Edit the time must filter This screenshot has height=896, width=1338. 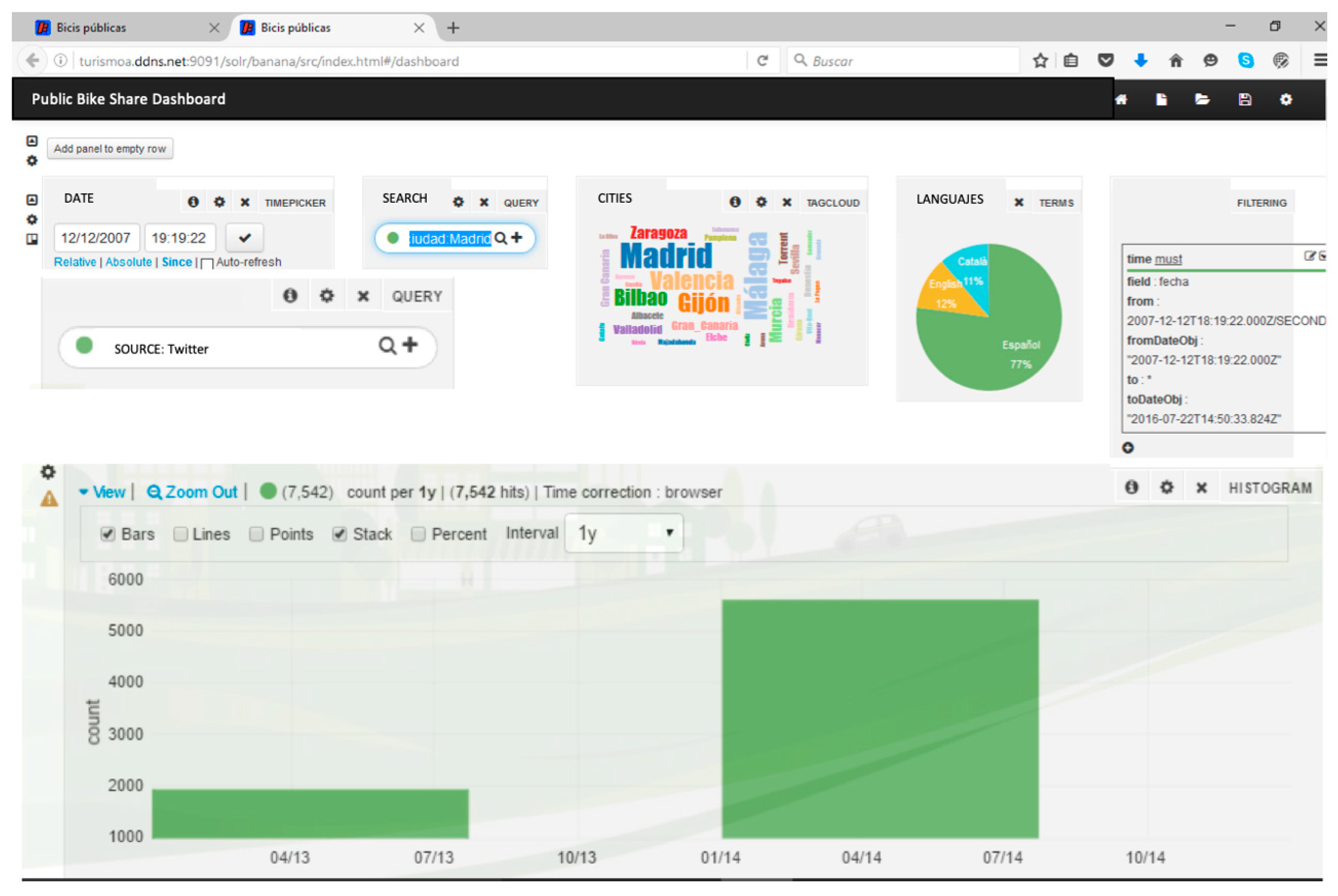[x=1309, y=256]
